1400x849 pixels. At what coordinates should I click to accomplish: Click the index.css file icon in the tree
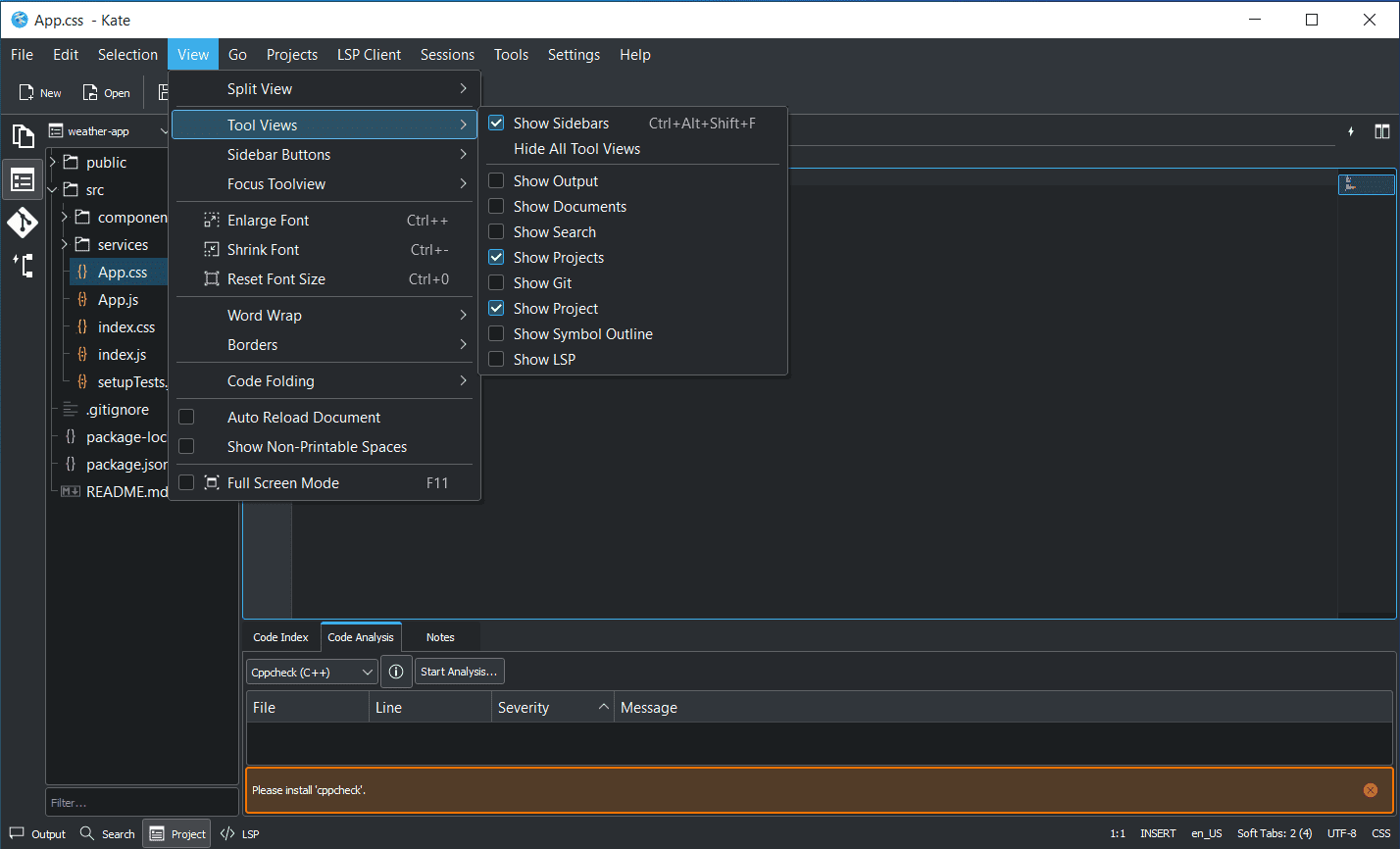tap(82, 327)
